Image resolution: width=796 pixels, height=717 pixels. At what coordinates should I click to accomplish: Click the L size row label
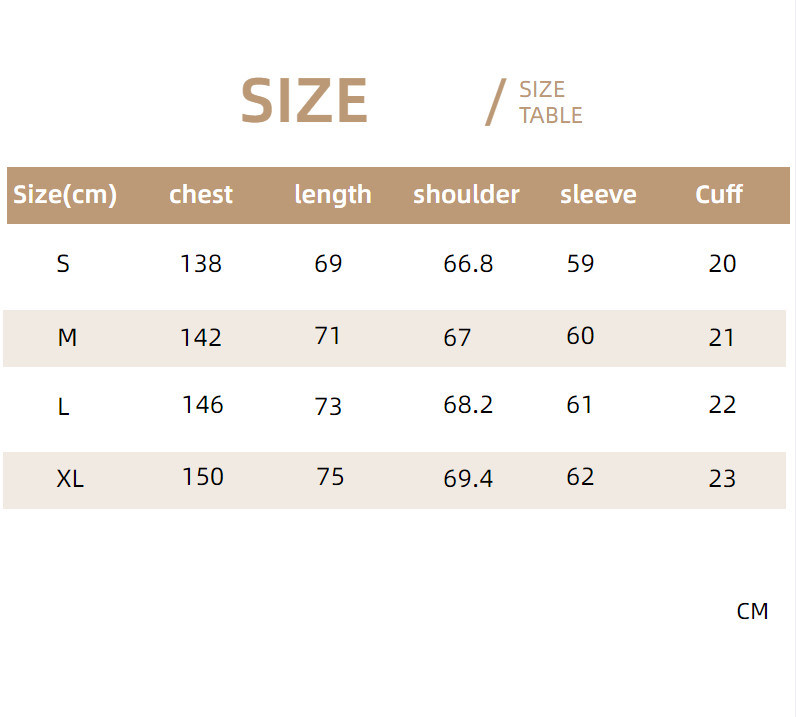(63, 408)
